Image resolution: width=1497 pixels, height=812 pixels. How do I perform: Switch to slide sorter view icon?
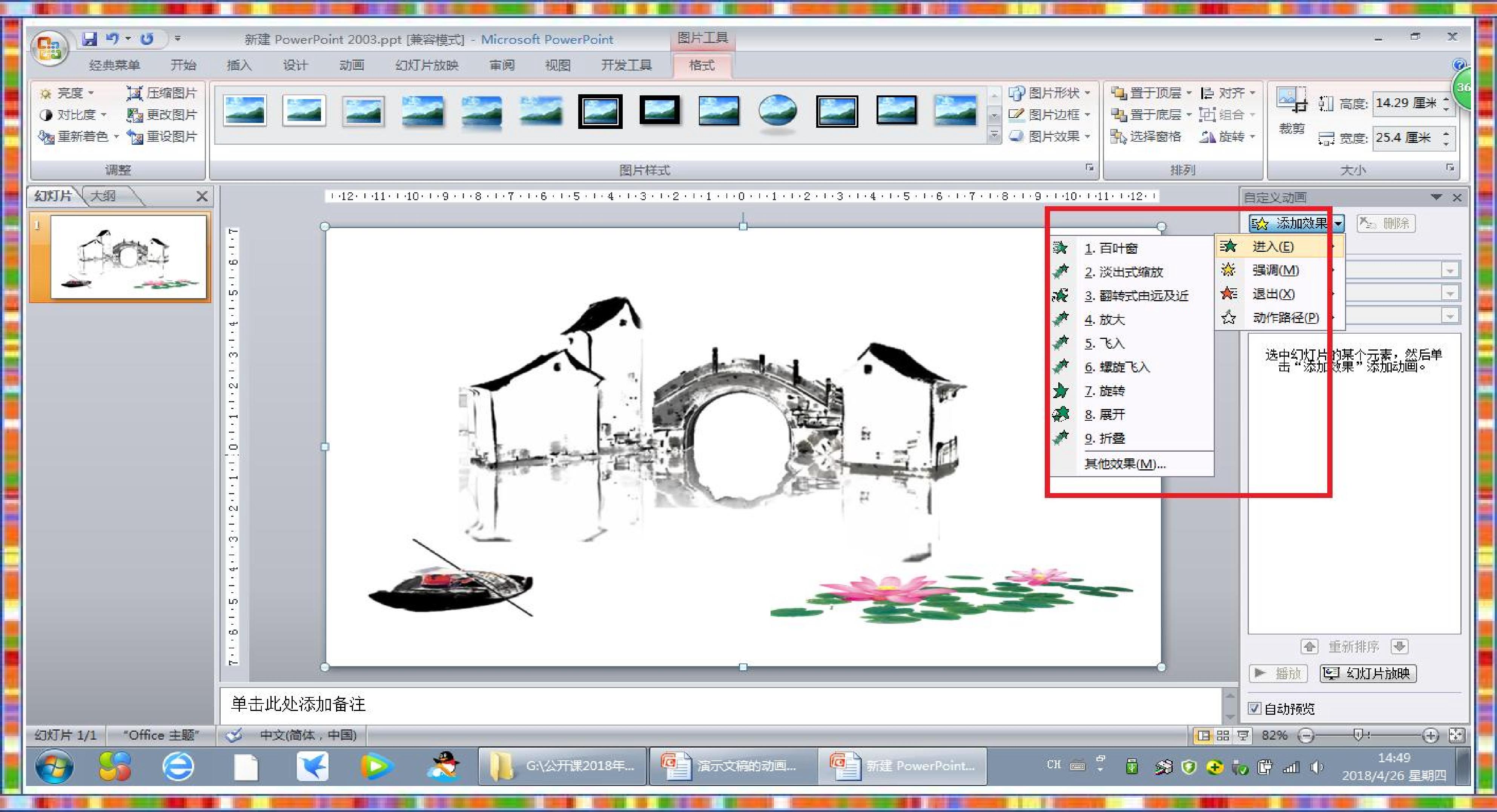1223,735
